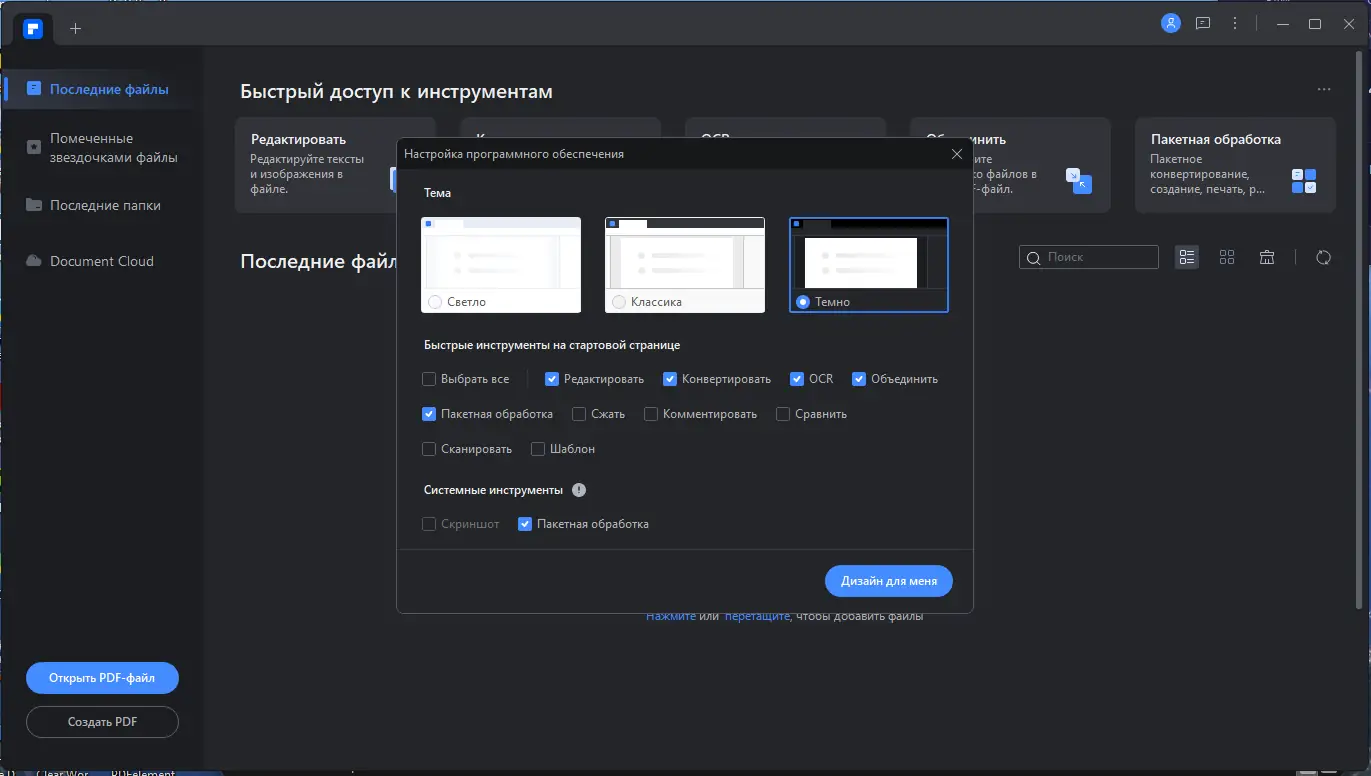This screenshot has width=1371, height=776.
Task: Enable the Сжать checkbox
Action: (579, 414)
